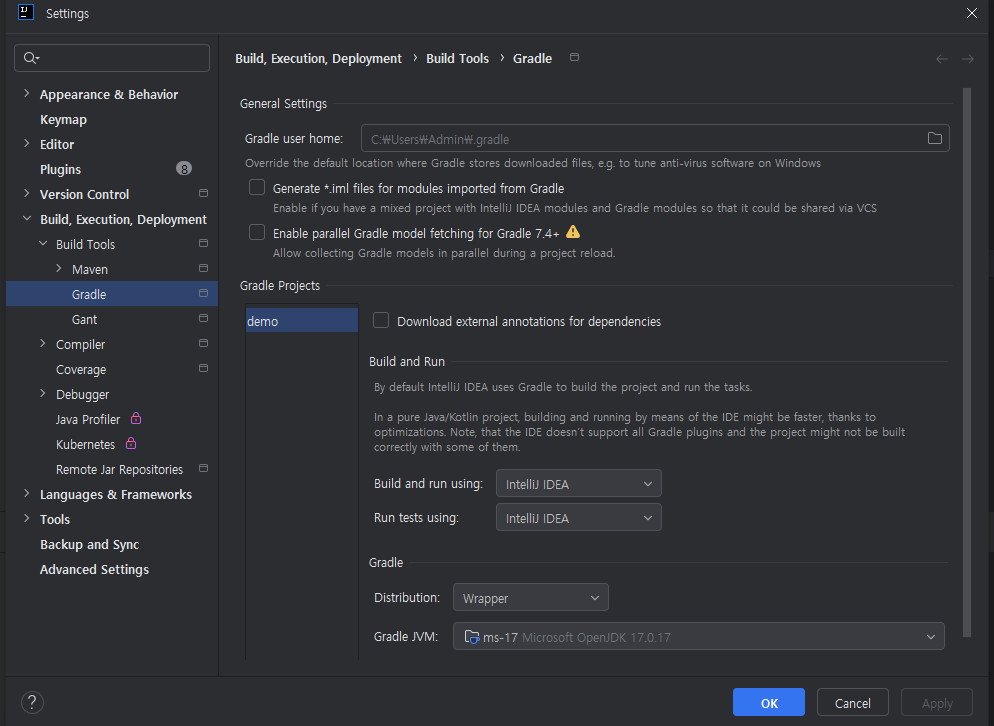Image resolution: width=994 pixels, height=726 pixels.
Task: Click the lock icon next to Java Profiler
Action: coord(136,418)
